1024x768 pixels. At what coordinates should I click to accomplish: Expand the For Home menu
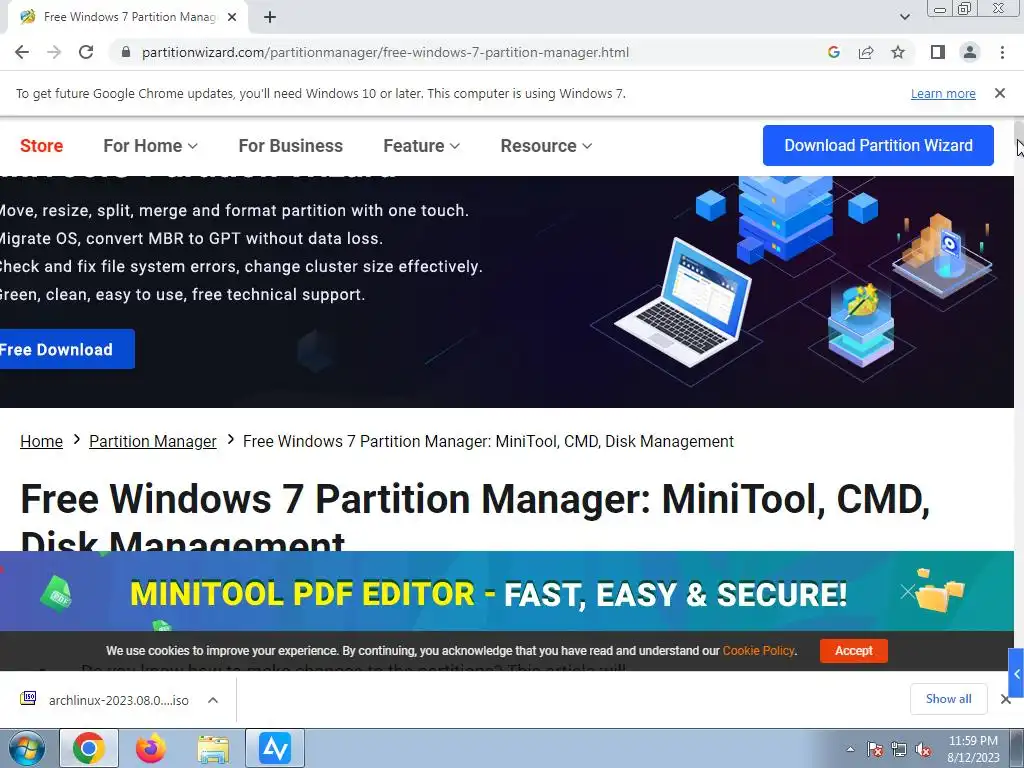tap(150, 146)
